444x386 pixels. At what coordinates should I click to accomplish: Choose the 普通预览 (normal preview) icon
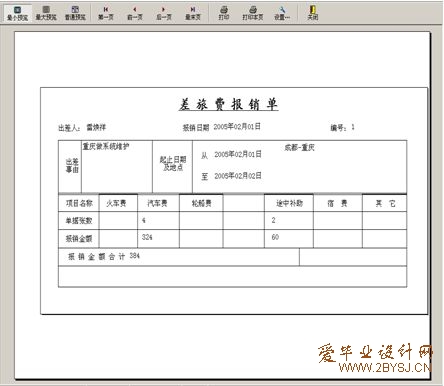pyautogui.click(x=75, y=13)
